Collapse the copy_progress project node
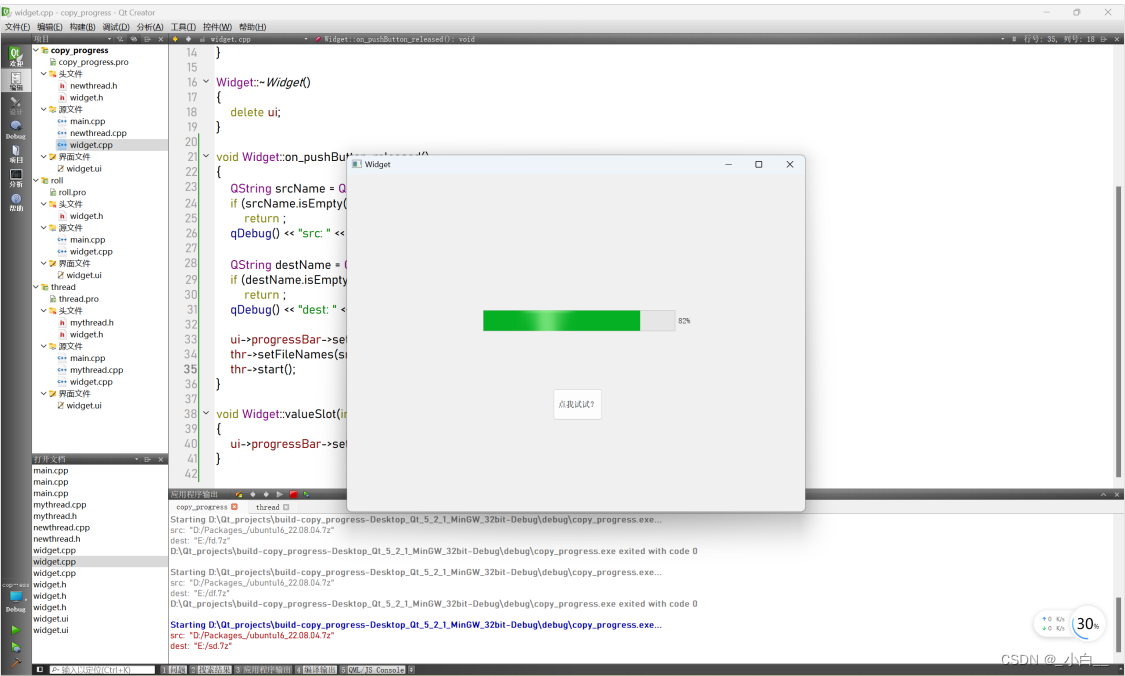Viewport: 1125px width, 676px height. click(x=36, y=50)
